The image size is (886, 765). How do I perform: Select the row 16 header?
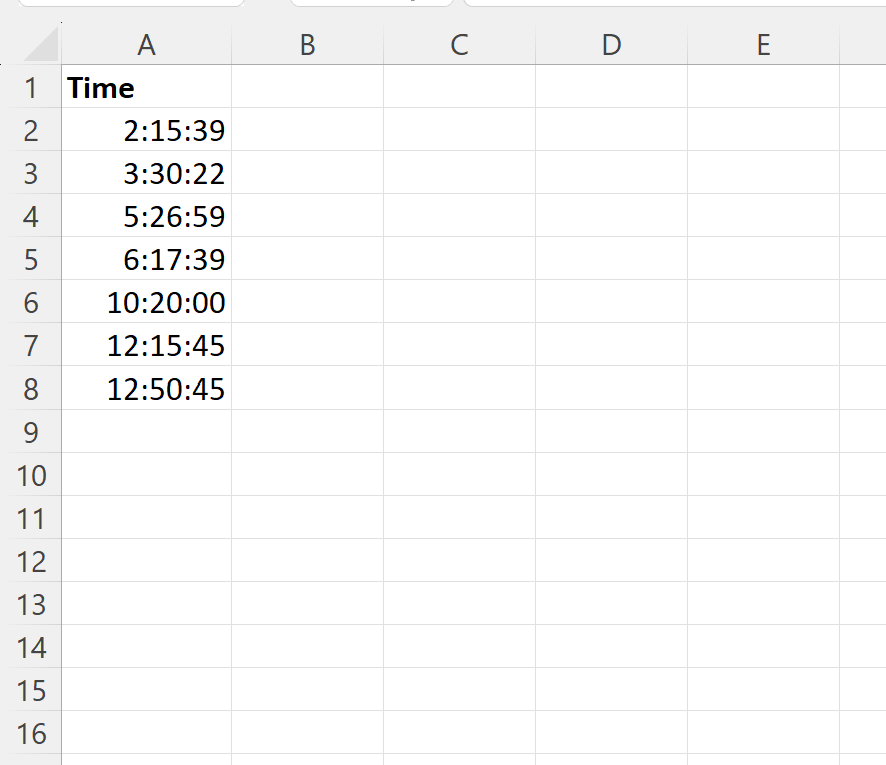point(31,732)
